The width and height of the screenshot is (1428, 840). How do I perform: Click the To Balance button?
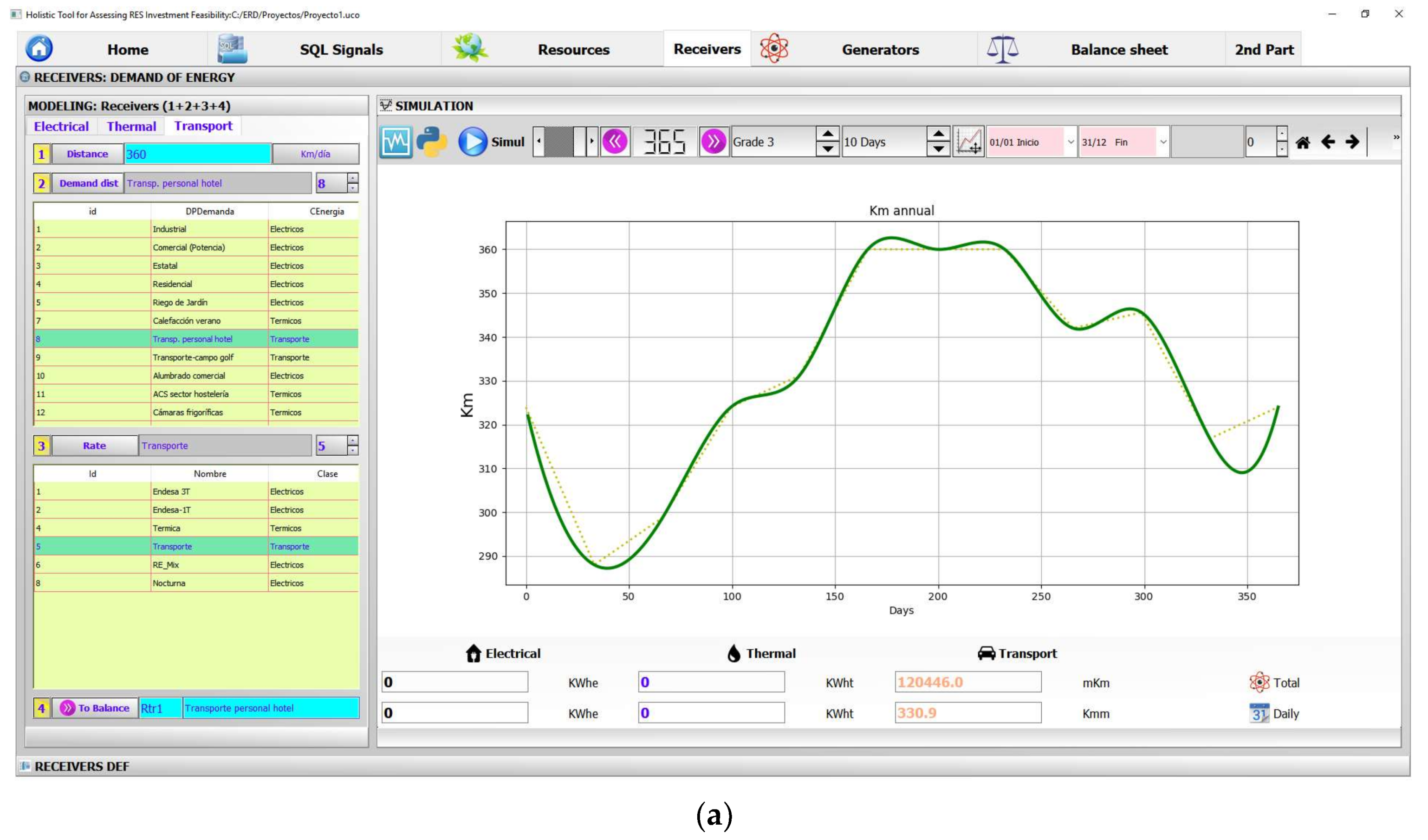[x=95, y=708]
